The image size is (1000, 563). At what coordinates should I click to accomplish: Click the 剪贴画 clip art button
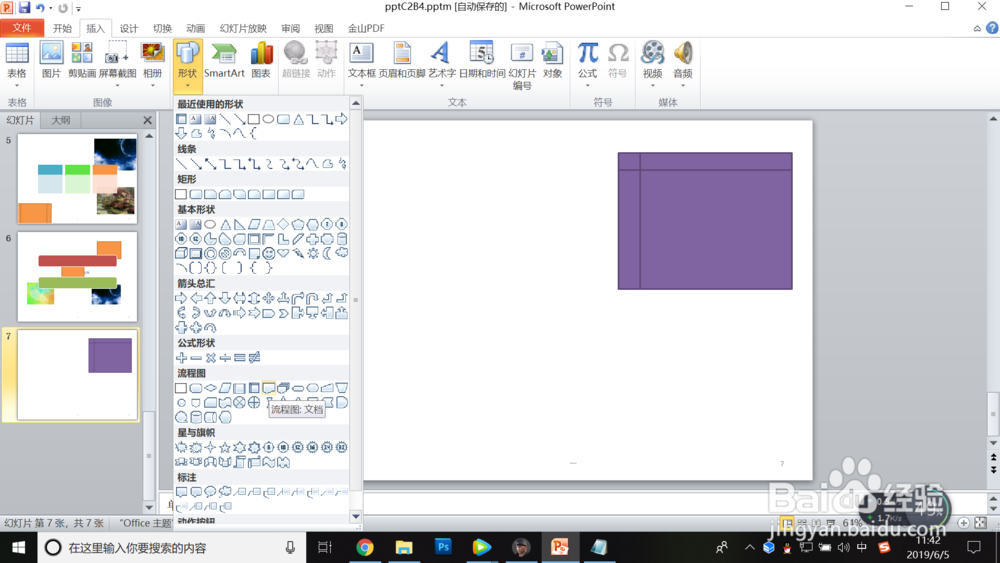[82, 60]
